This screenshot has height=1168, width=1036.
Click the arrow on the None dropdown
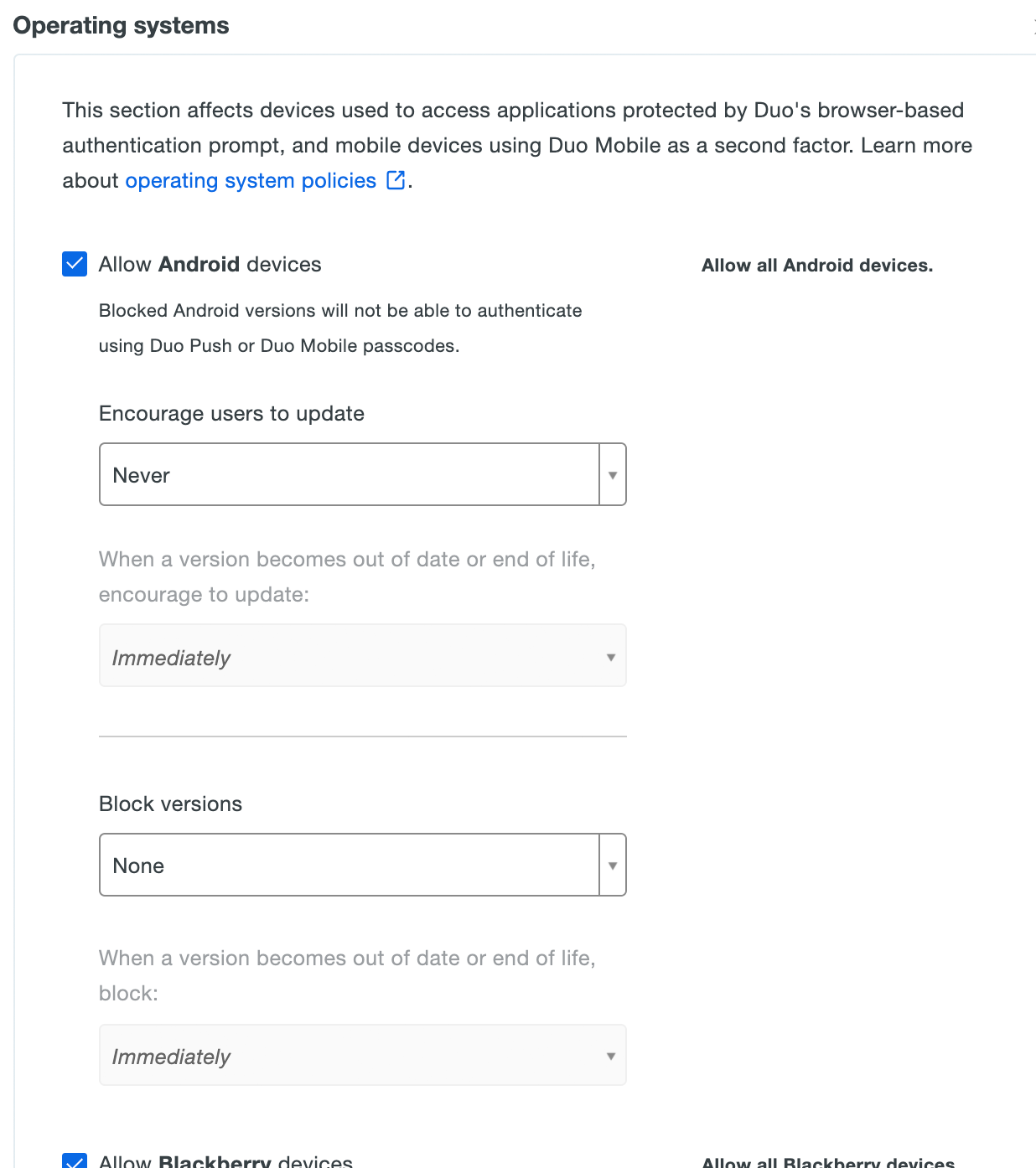[x=613, y=866]
